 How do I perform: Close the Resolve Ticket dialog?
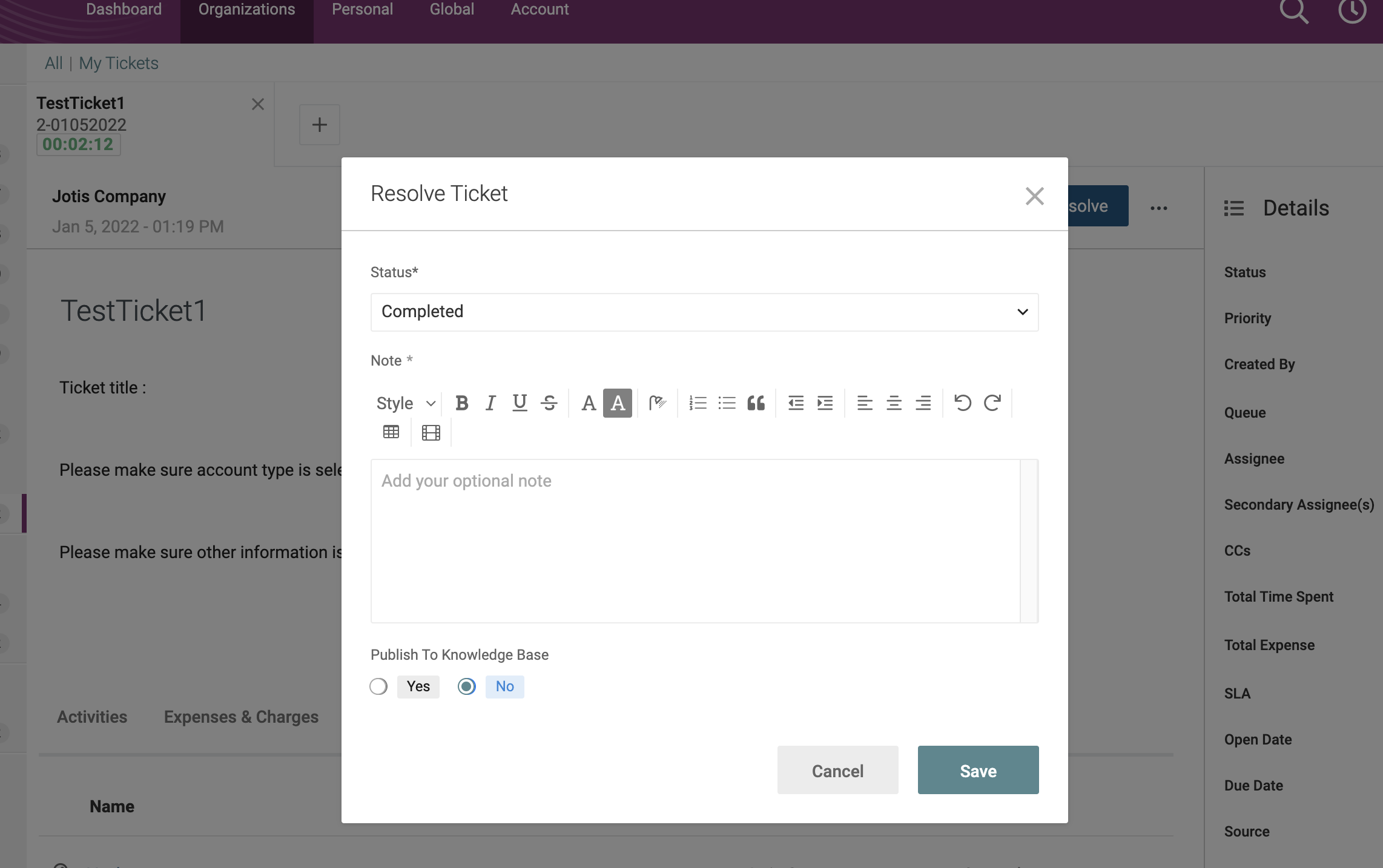1034,196
